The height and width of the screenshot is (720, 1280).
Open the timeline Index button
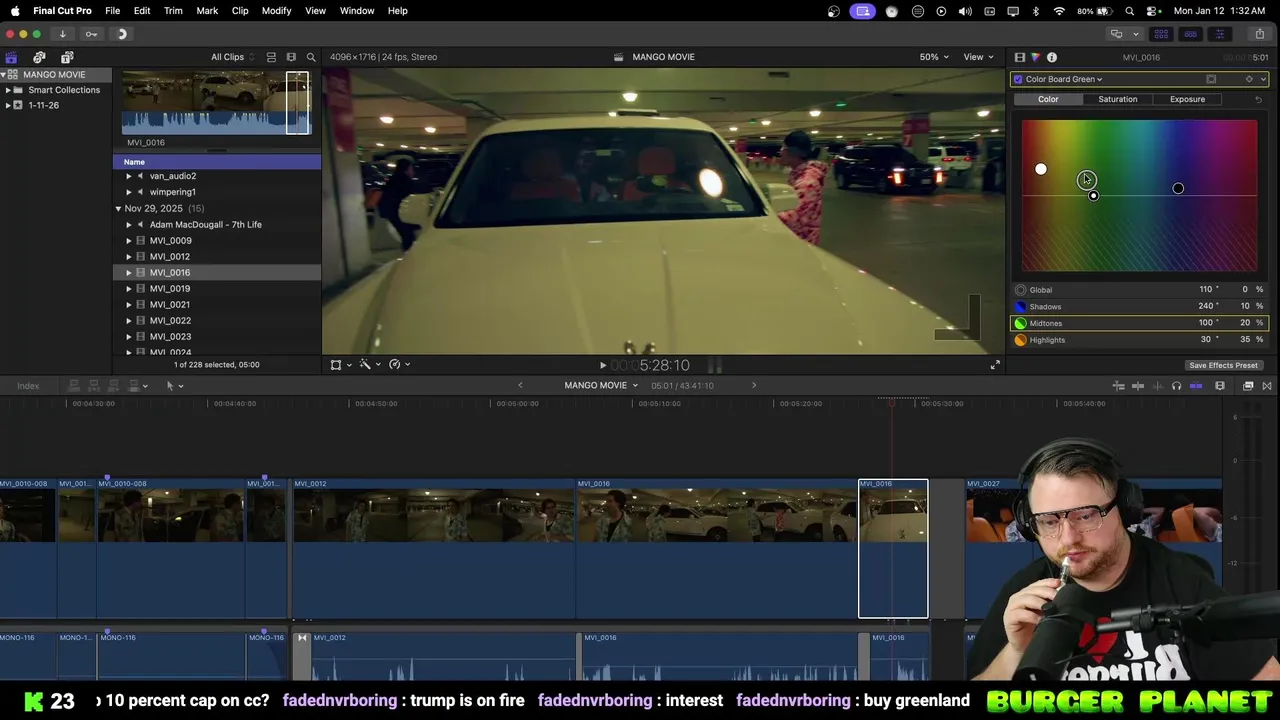click(x=28, y=386)
